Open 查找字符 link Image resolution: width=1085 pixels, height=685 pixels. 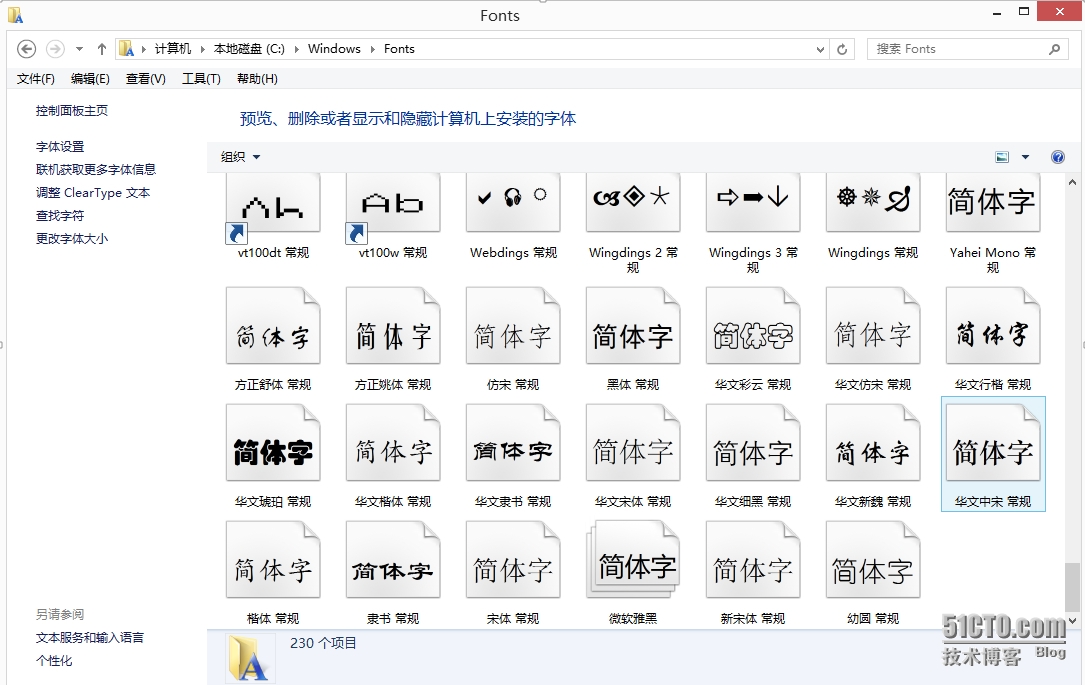pyautogui.click(x=60, y=216)
